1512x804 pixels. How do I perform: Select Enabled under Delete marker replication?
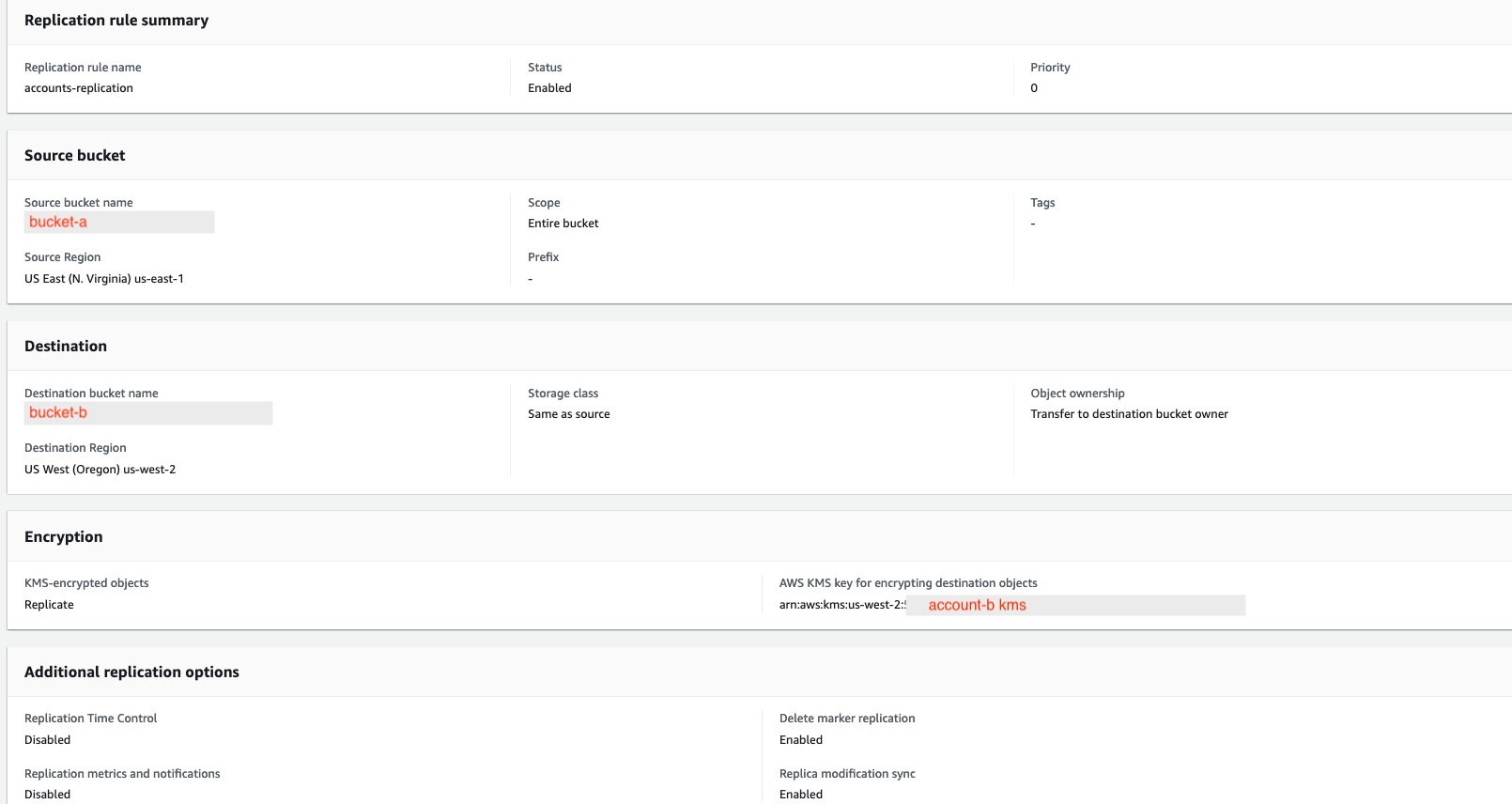point(801,740)
